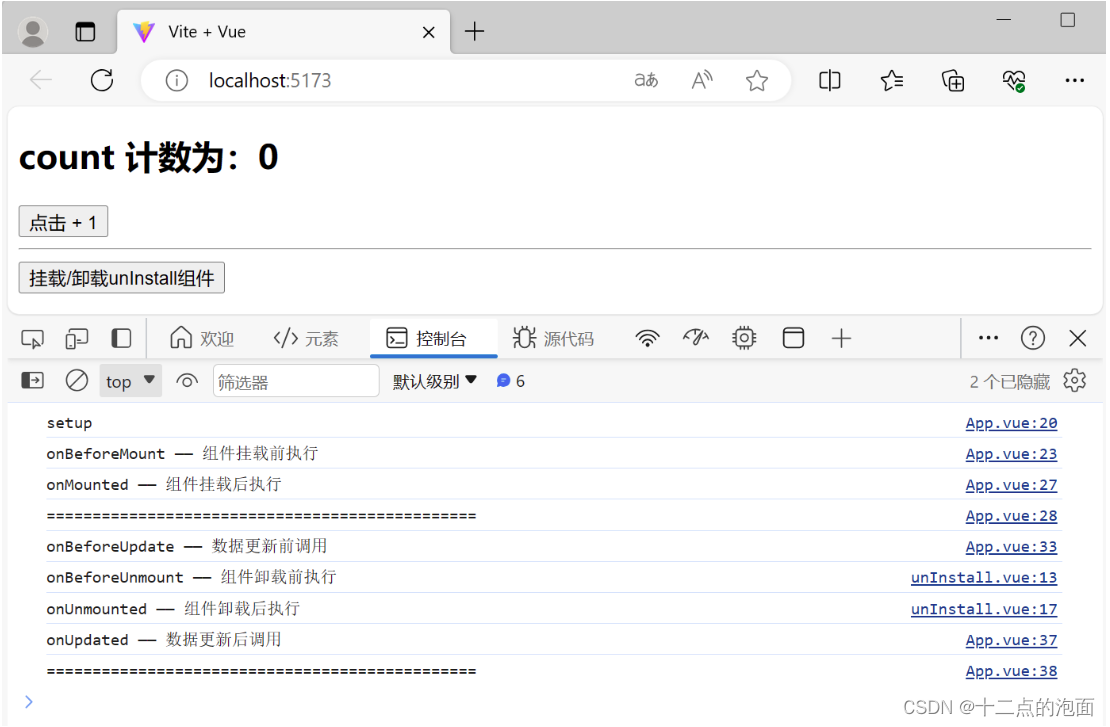Open DevTools settings gear in console toolbar
This screenshot has width=1110, height=727.
(1074, 380)
